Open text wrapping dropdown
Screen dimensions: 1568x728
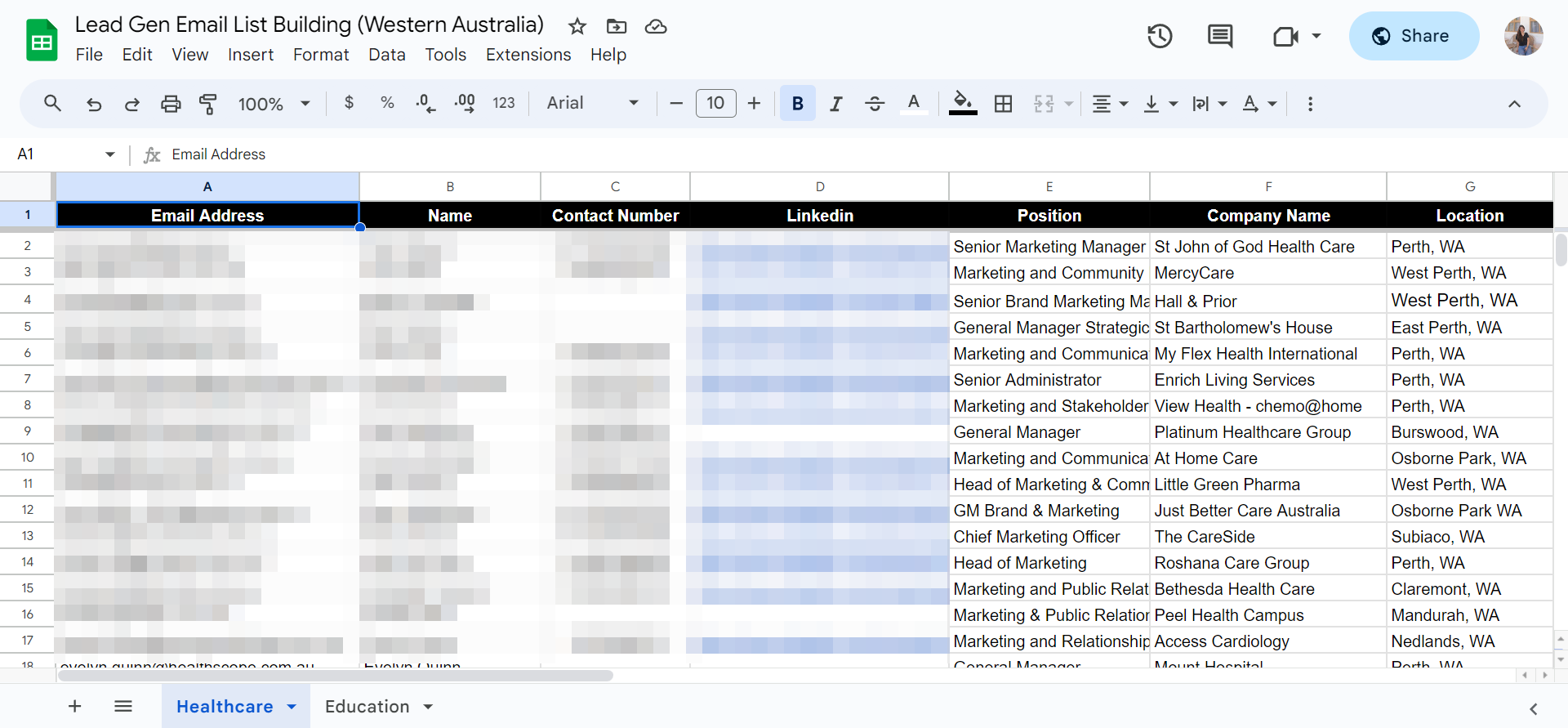click(1209, 104)
